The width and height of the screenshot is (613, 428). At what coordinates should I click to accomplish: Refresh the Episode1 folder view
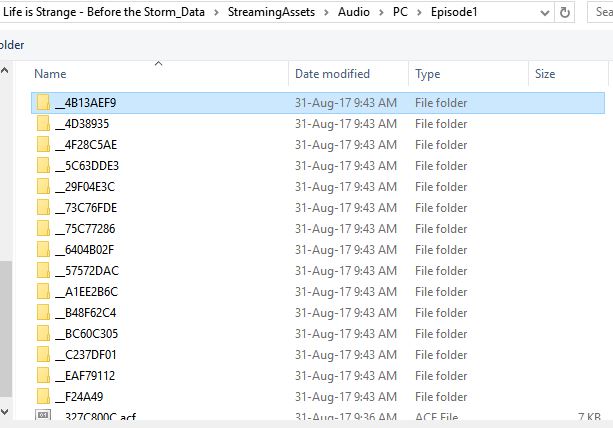(566, 13)
